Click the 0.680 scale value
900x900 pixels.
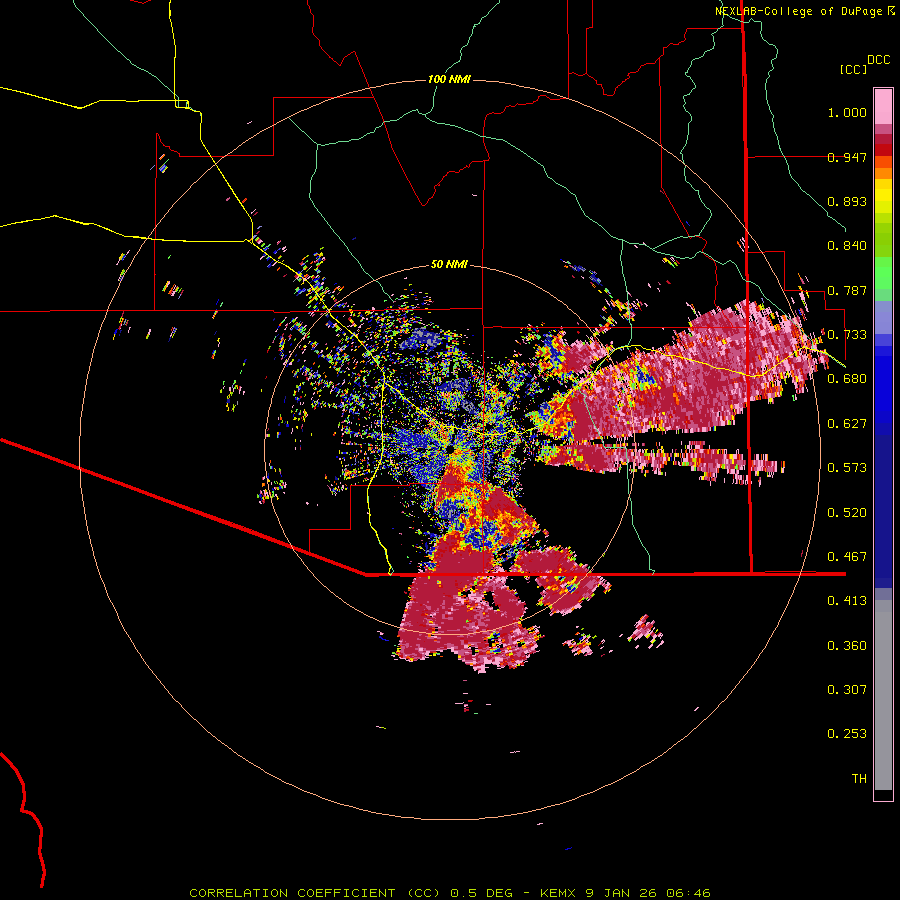pos(847,379)
